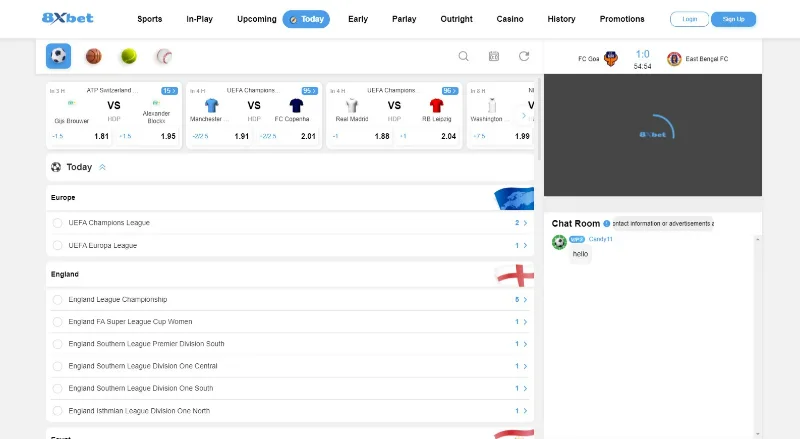Image resolution: width=800 pixels, height=439 pixels.
Task: Click the Sign Up button
Action: click(733, 19)
